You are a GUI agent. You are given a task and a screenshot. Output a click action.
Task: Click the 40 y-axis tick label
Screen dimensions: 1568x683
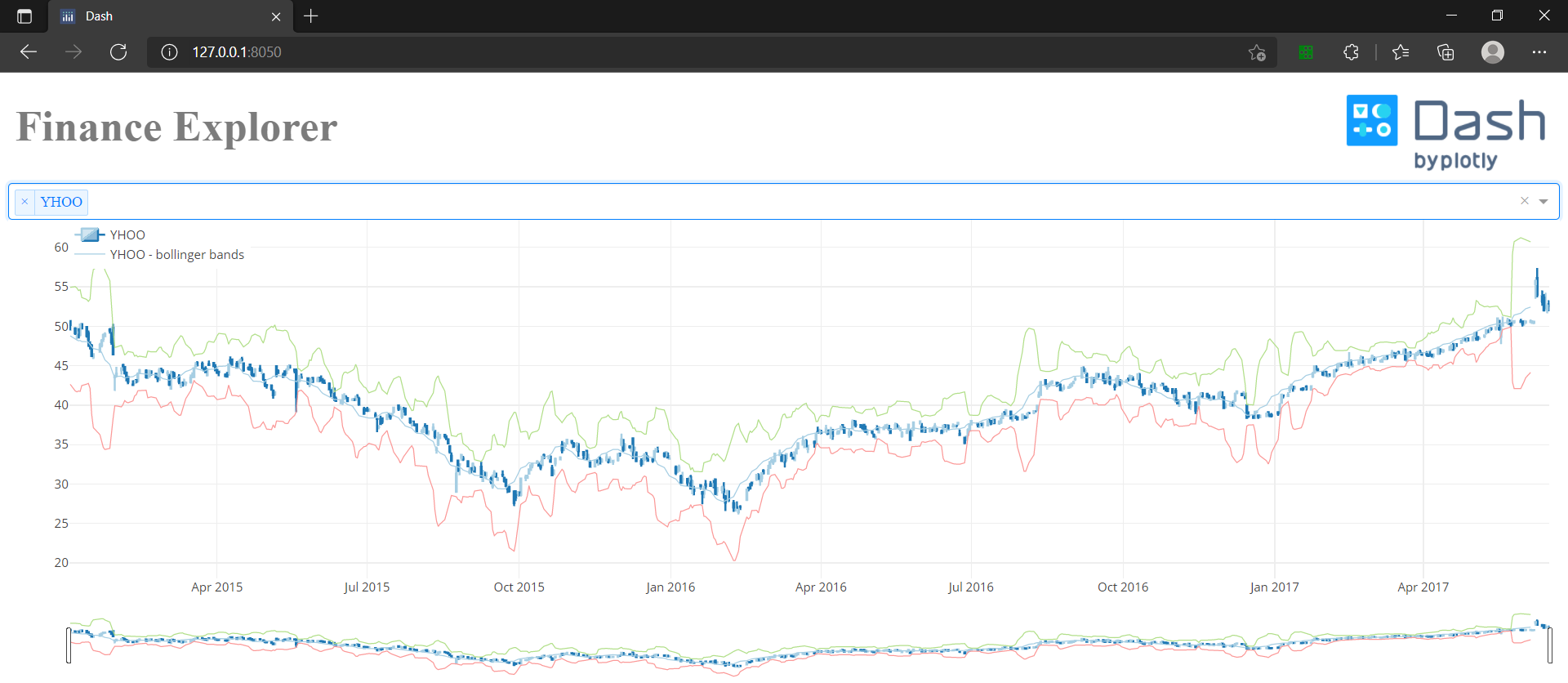click(61, 405)
